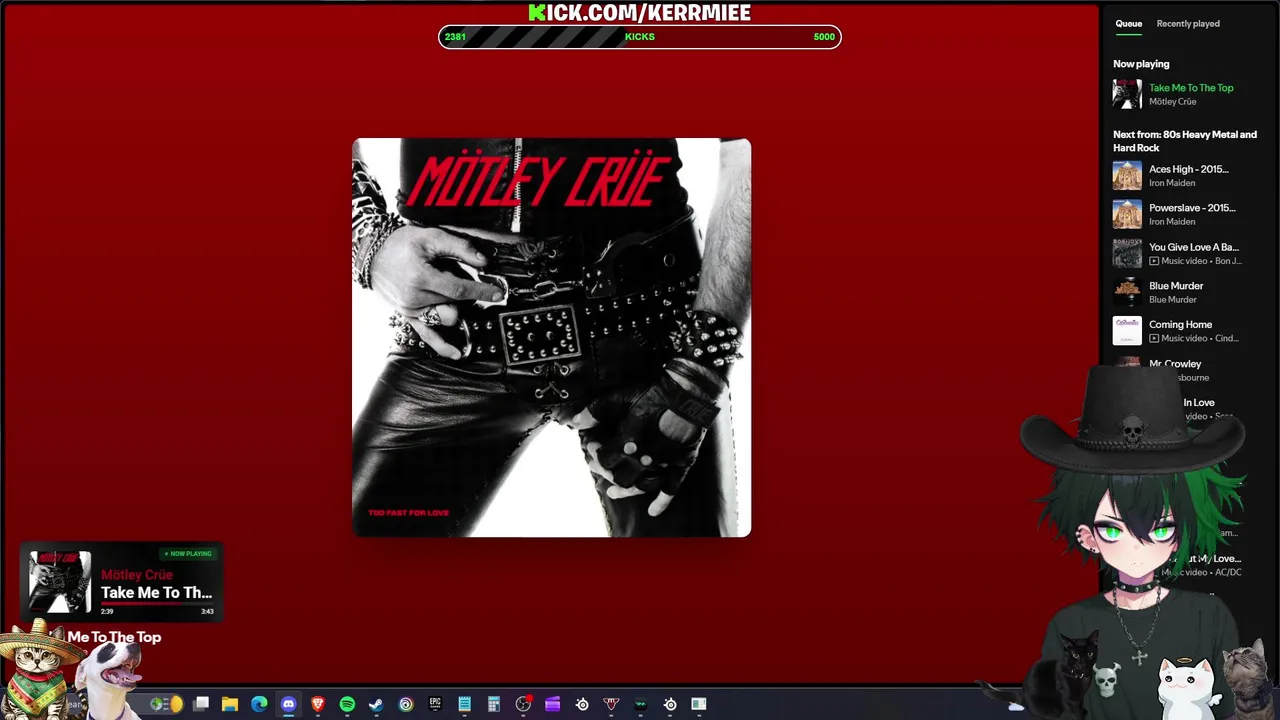Open Microsoft Edge from the taskbar
This screenshot has height=720, width=1280.
(x=260, y=704)
